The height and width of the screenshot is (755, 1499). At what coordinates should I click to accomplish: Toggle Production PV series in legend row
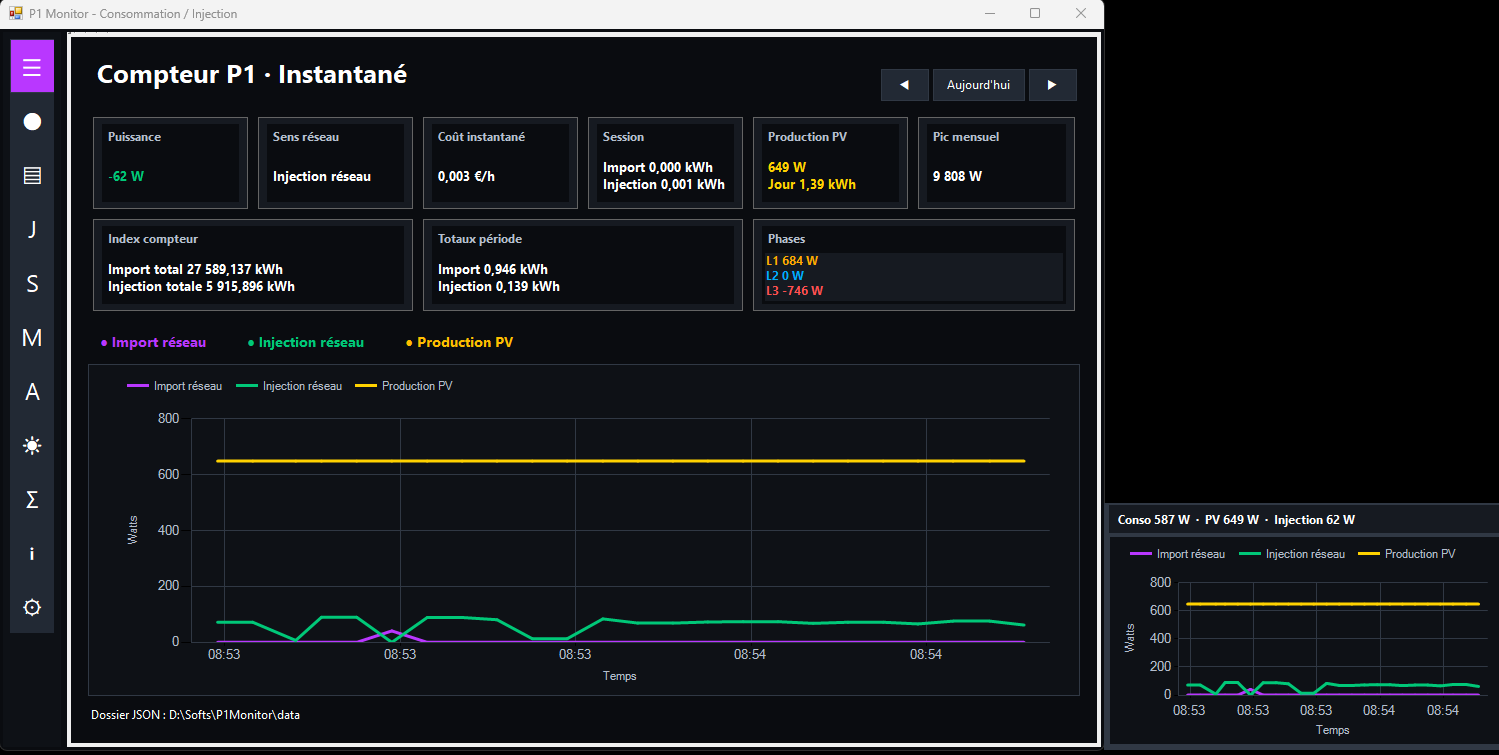[x=459, y=342]
